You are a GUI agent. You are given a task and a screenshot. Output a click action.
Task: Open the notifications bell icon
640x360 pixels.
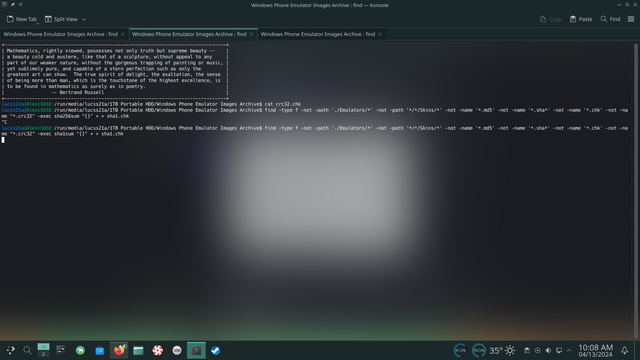tap(624, 350)
